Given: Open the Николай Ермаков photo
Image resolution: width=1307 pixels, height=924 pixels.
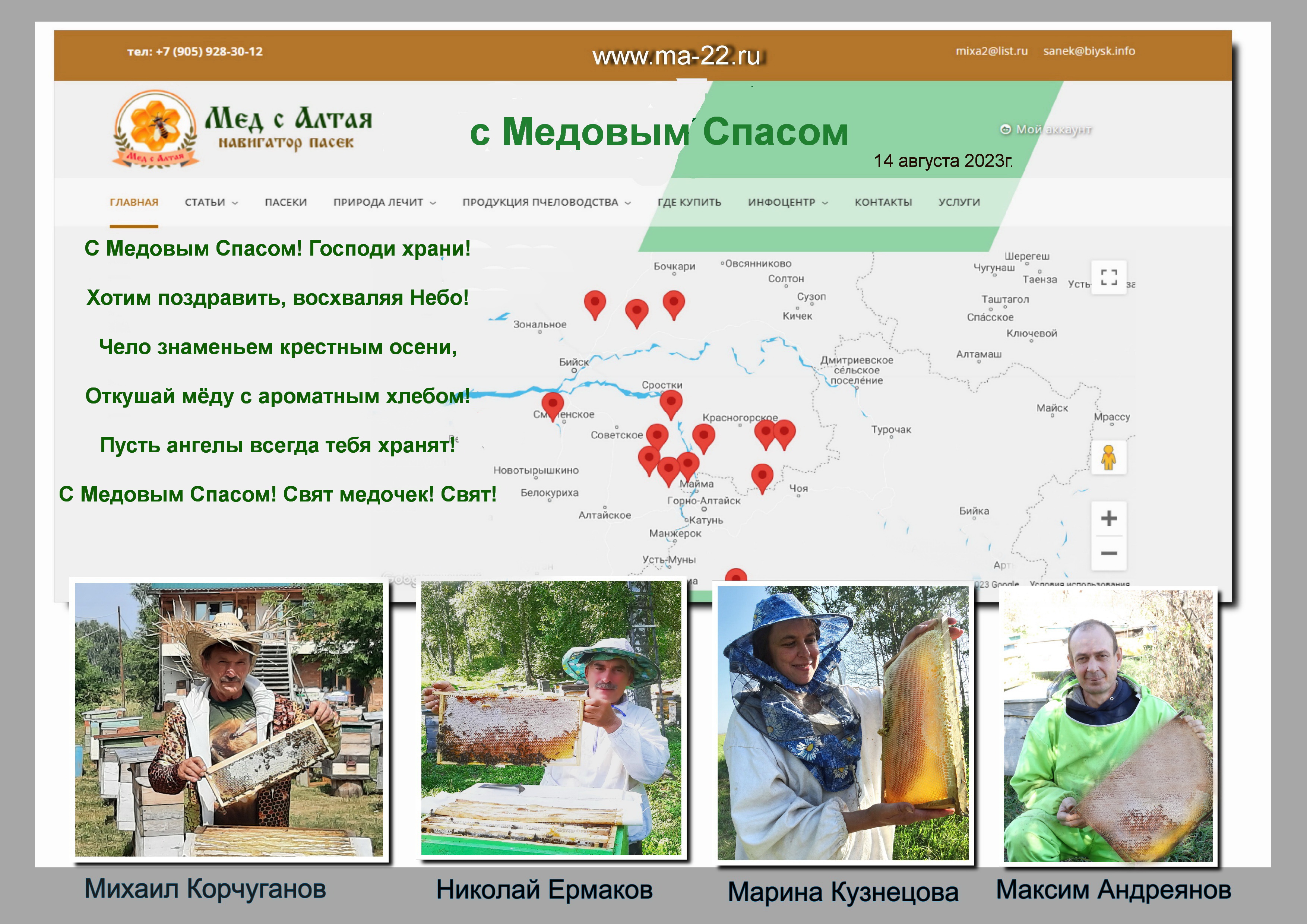Looking at the screenshot, I should pyautogui.click(x=551, y=717).
